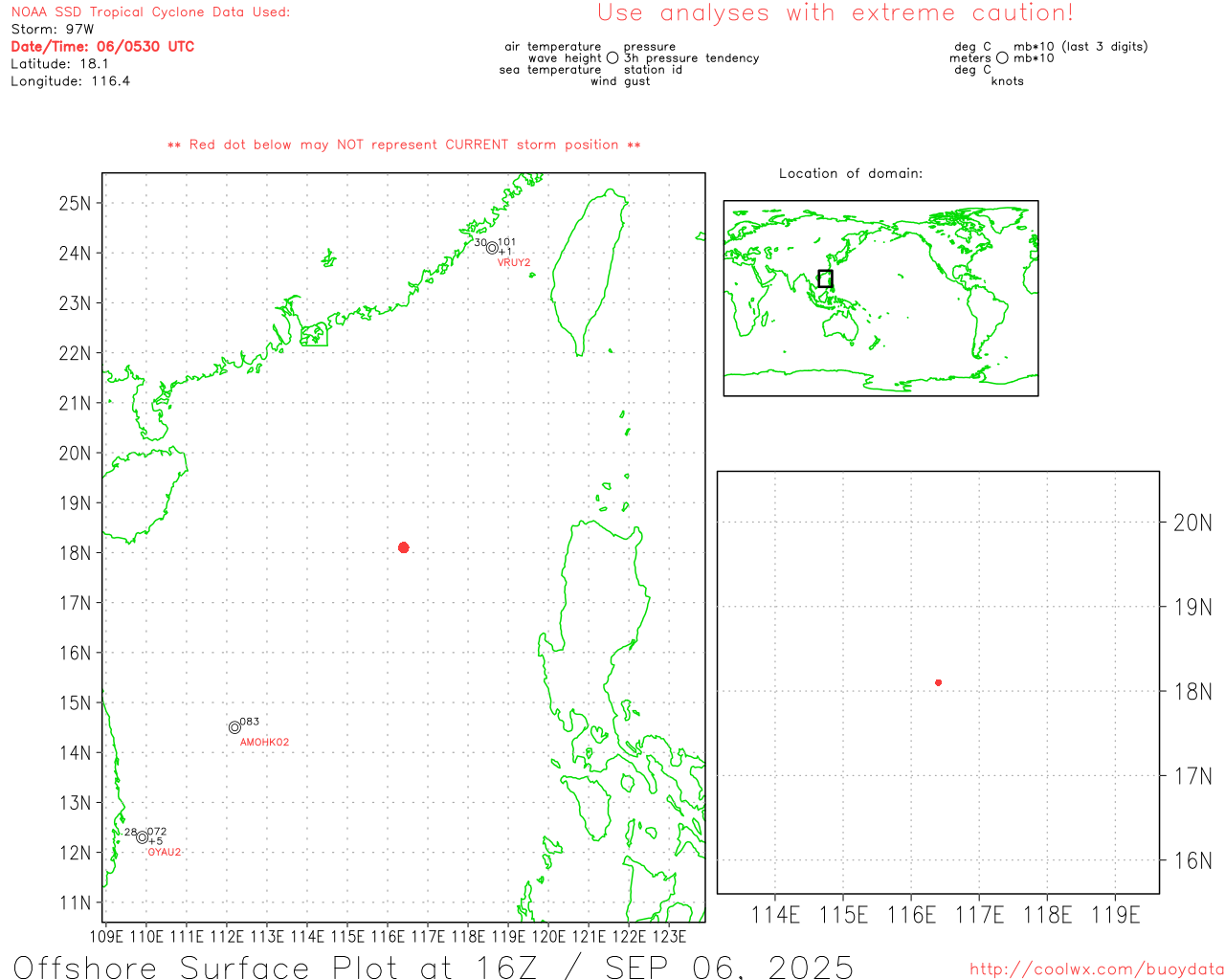Viewport: 1225px width, 980px height.
Task: Click the Date/Time: 06/0530 UTC text
Action: pyautogui.click(x=102, y=46)
